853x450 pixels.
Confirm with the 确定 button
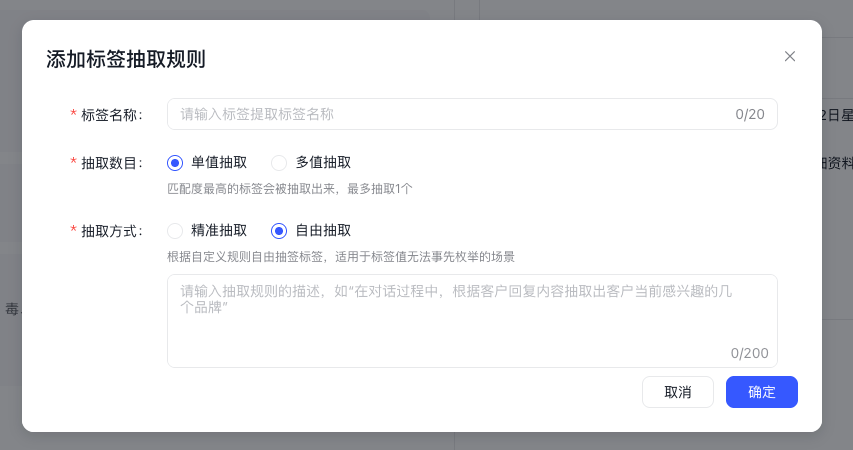click(x=761, y=392)
